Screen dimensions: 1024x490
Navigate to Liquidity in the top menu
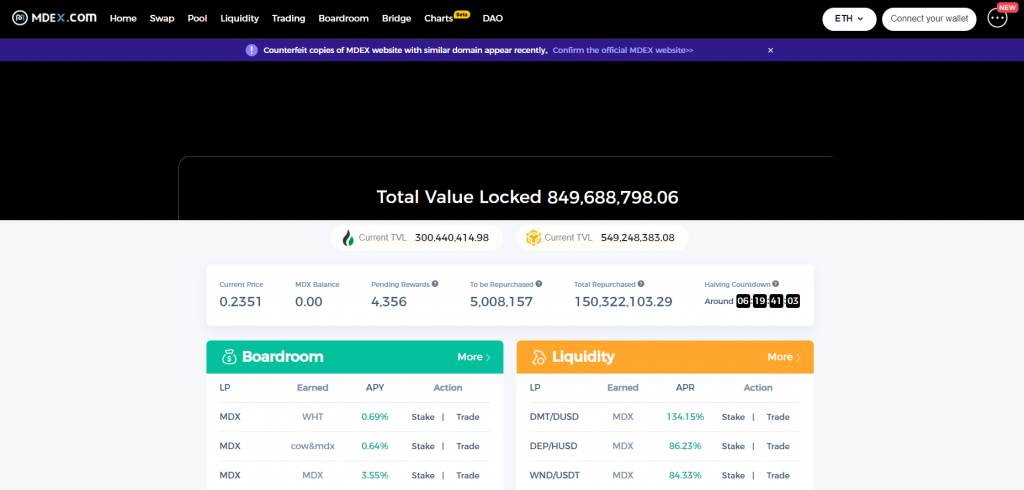click(240, 18)
